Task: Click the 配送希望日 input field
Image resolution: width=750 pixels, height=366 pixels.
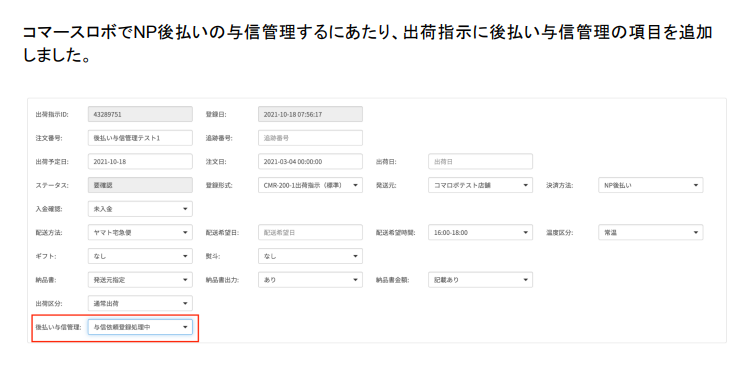Action: coord(310,233)
